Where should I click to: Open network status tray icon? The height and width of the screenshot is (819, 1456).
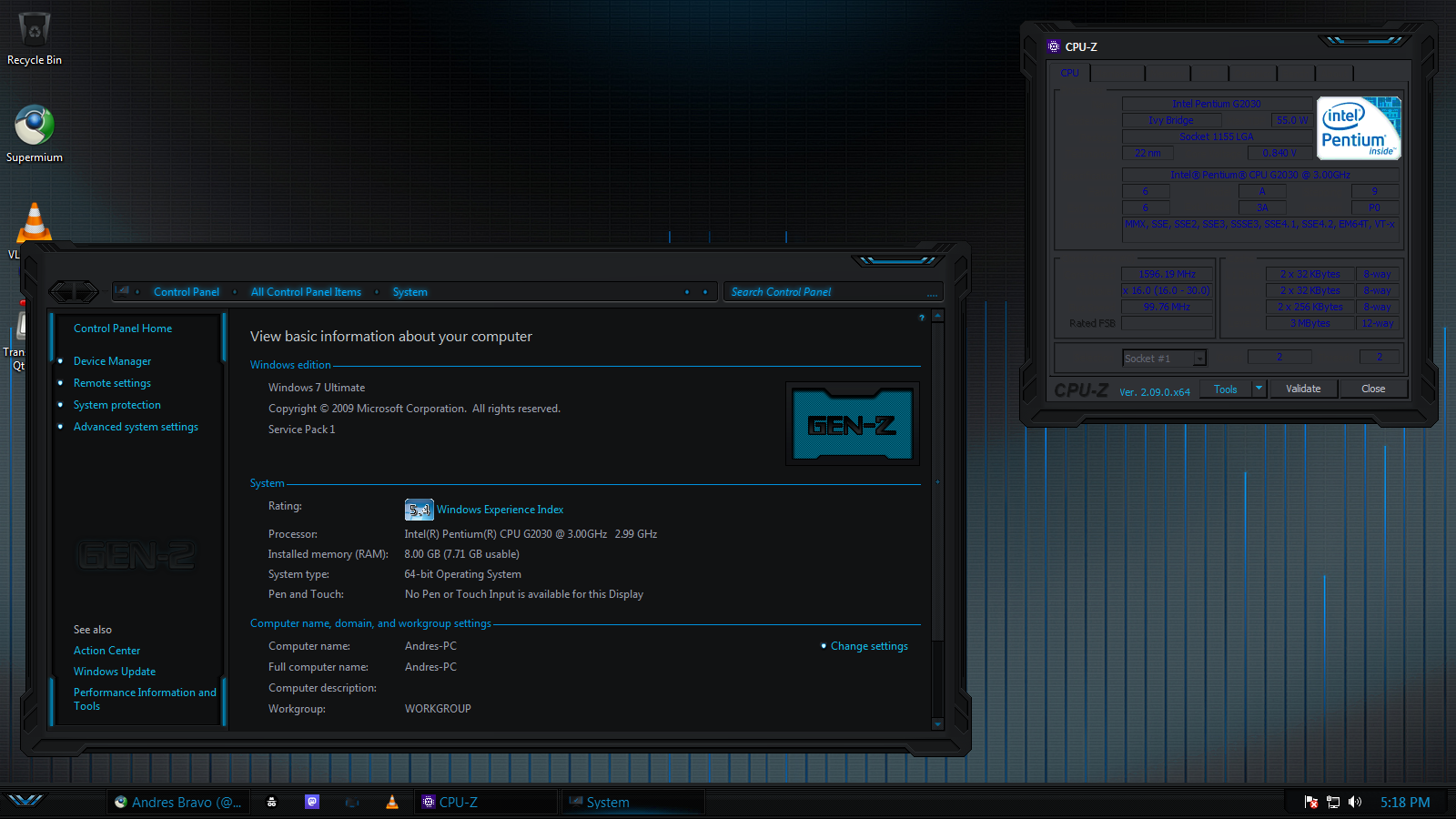pos(1333,802)
